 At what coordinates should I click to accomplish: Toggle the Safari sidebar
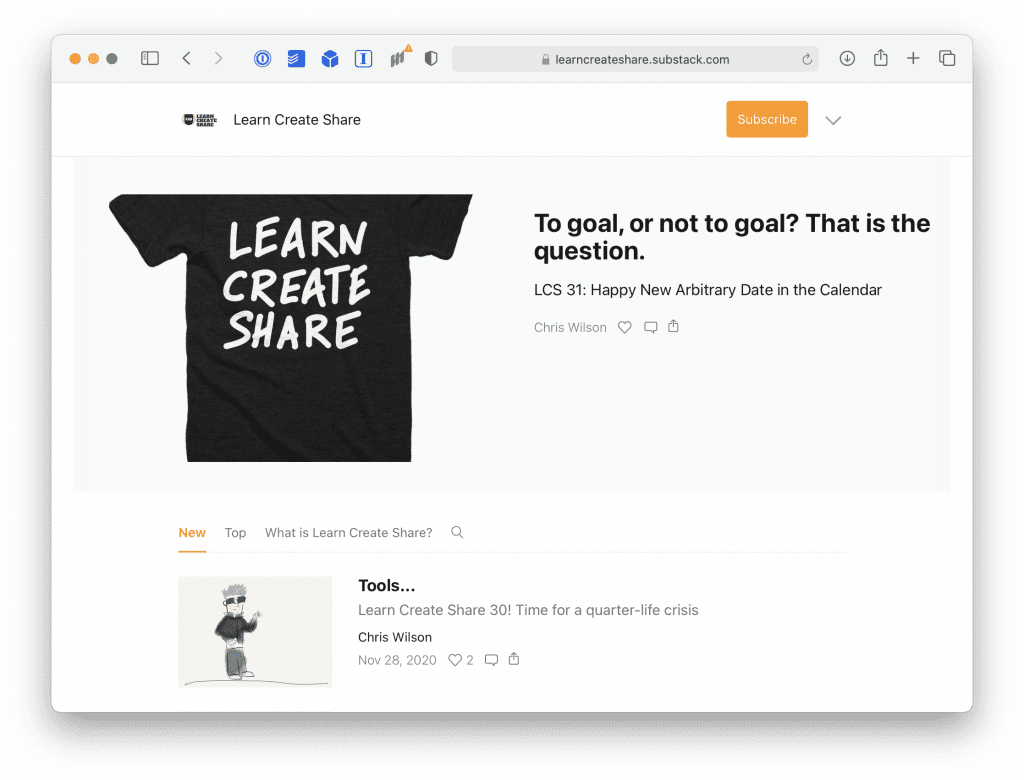(x=150, y=59)
